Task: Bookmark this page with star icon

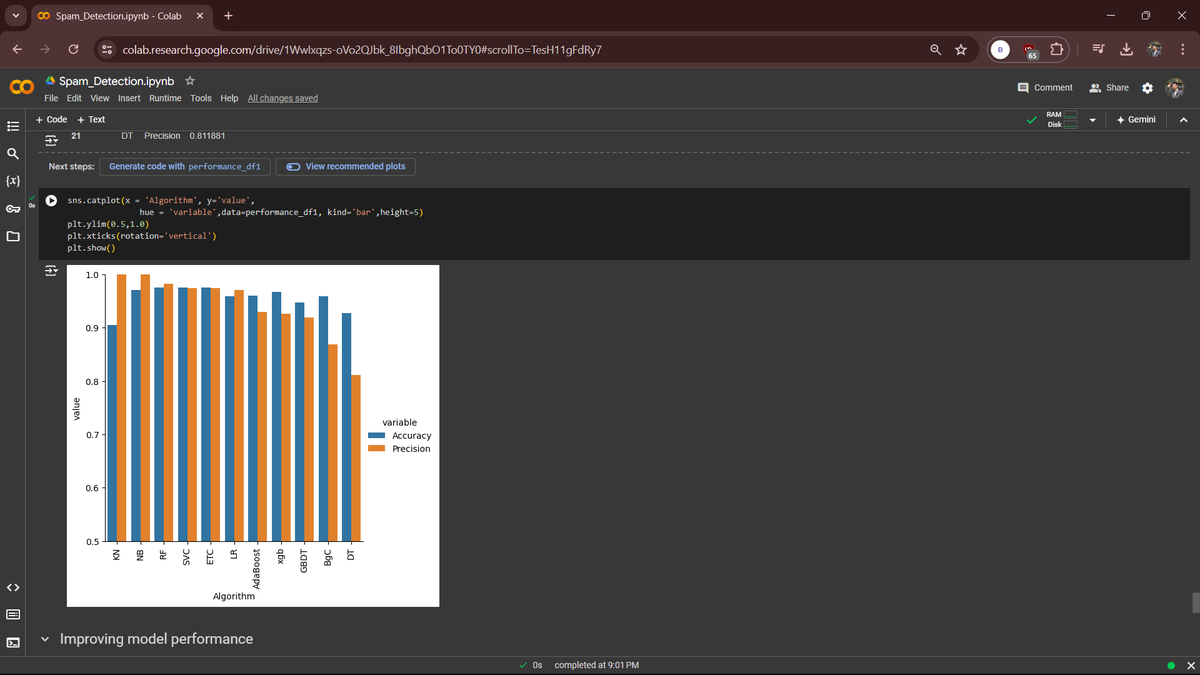Action: pyautogui.click(x=961, y=49)
